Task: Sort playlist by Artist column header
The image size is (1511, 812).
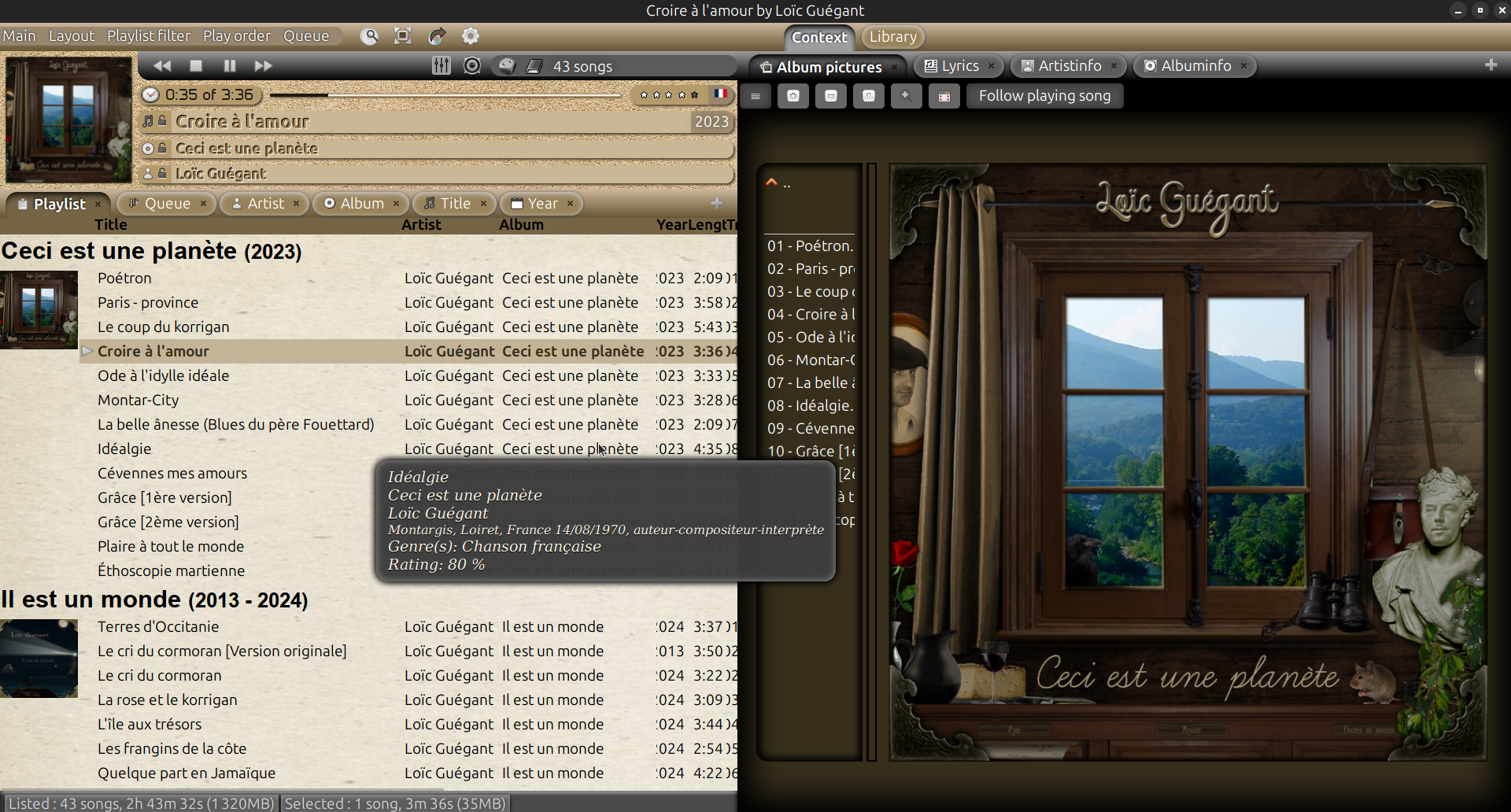Action: tap(421, 225)
